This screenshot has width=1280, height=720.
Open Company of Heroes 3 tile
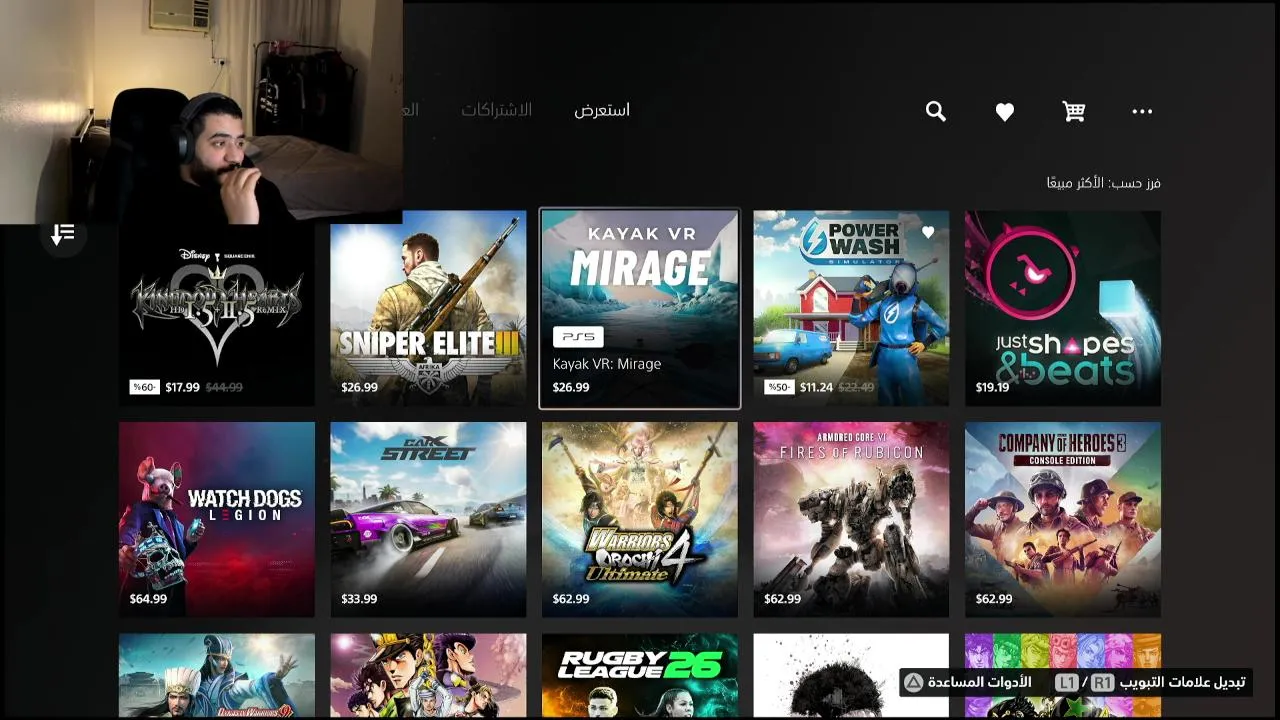[x=1063, y=519]
